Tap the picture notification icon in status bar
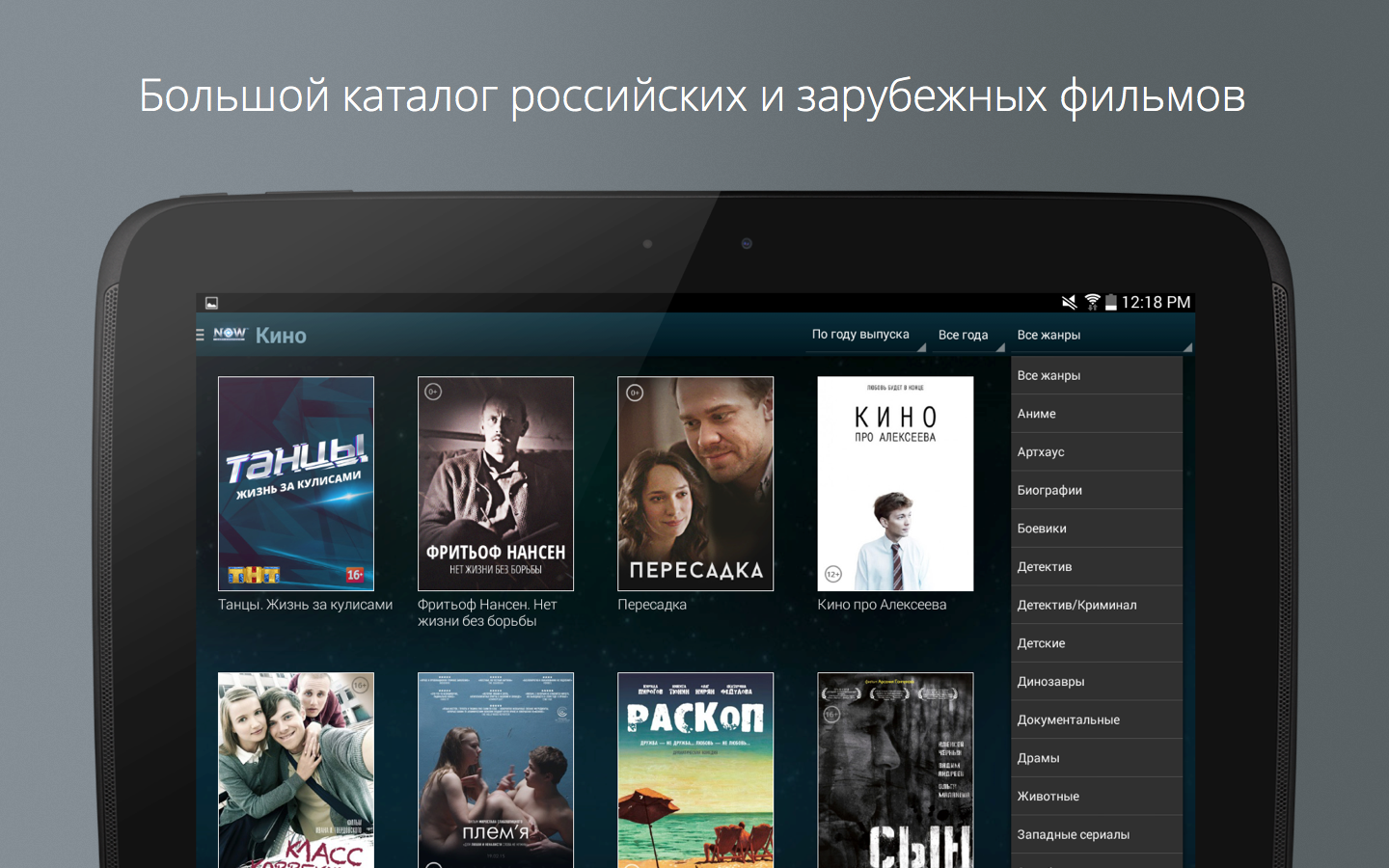This screenshot has width=1389, height=868. tap(211, 303)
